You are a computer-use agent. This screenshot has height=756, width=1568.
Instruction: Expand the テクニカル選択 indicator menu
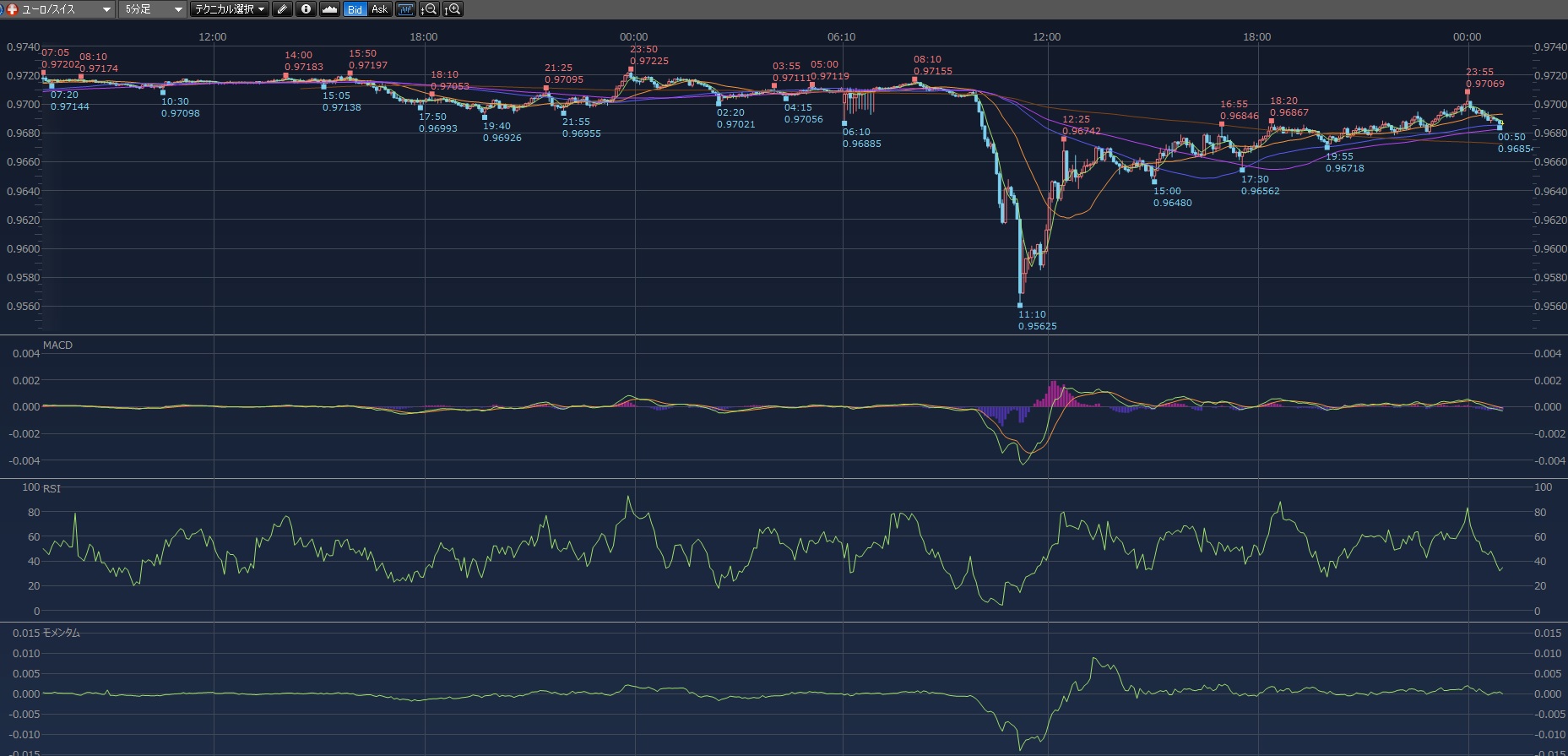228,9
